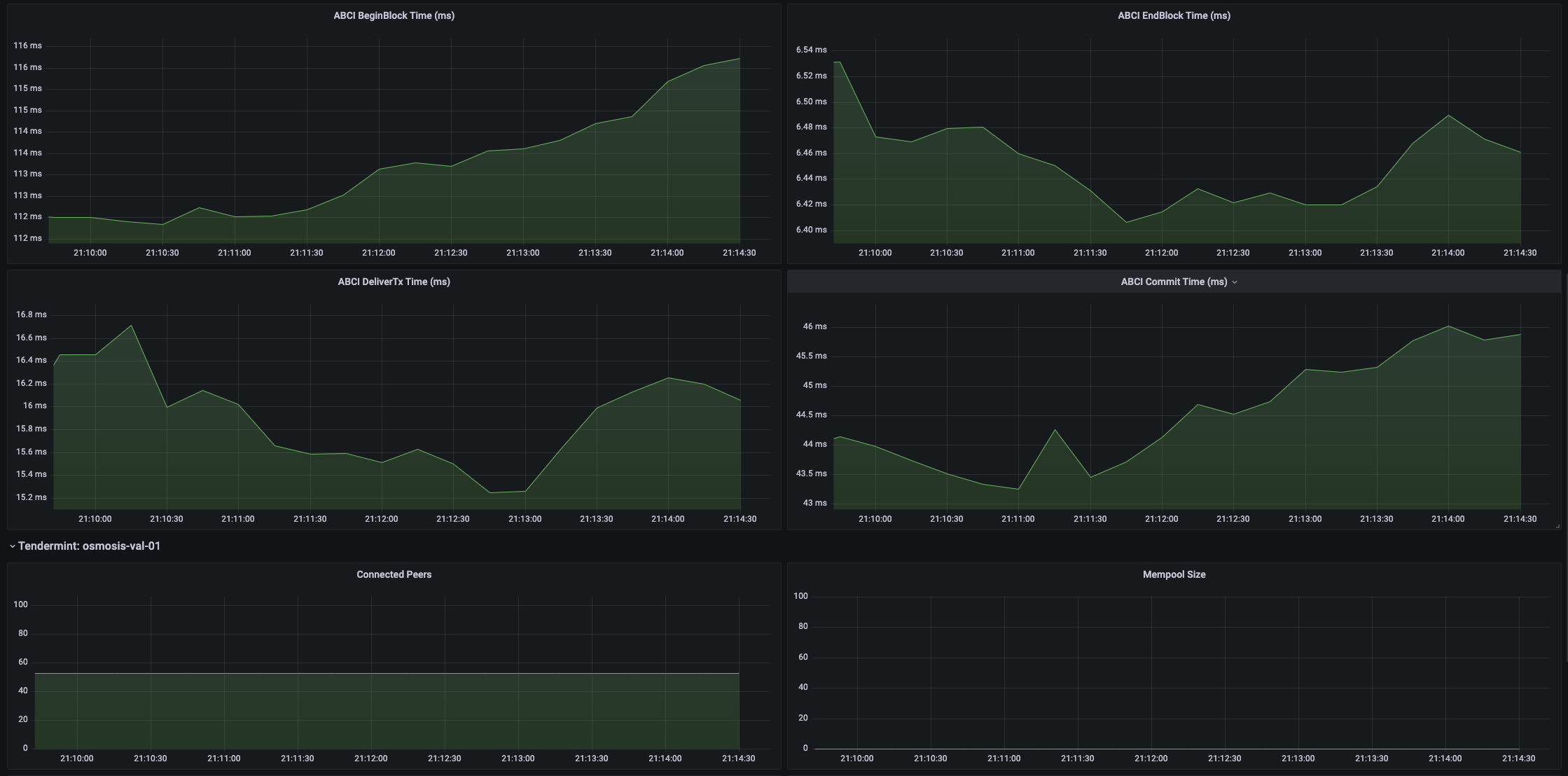Viewport: 1568px width, 776px height.
Task: Click the final BeginBlock data point
Action: (x=740, y=59)
